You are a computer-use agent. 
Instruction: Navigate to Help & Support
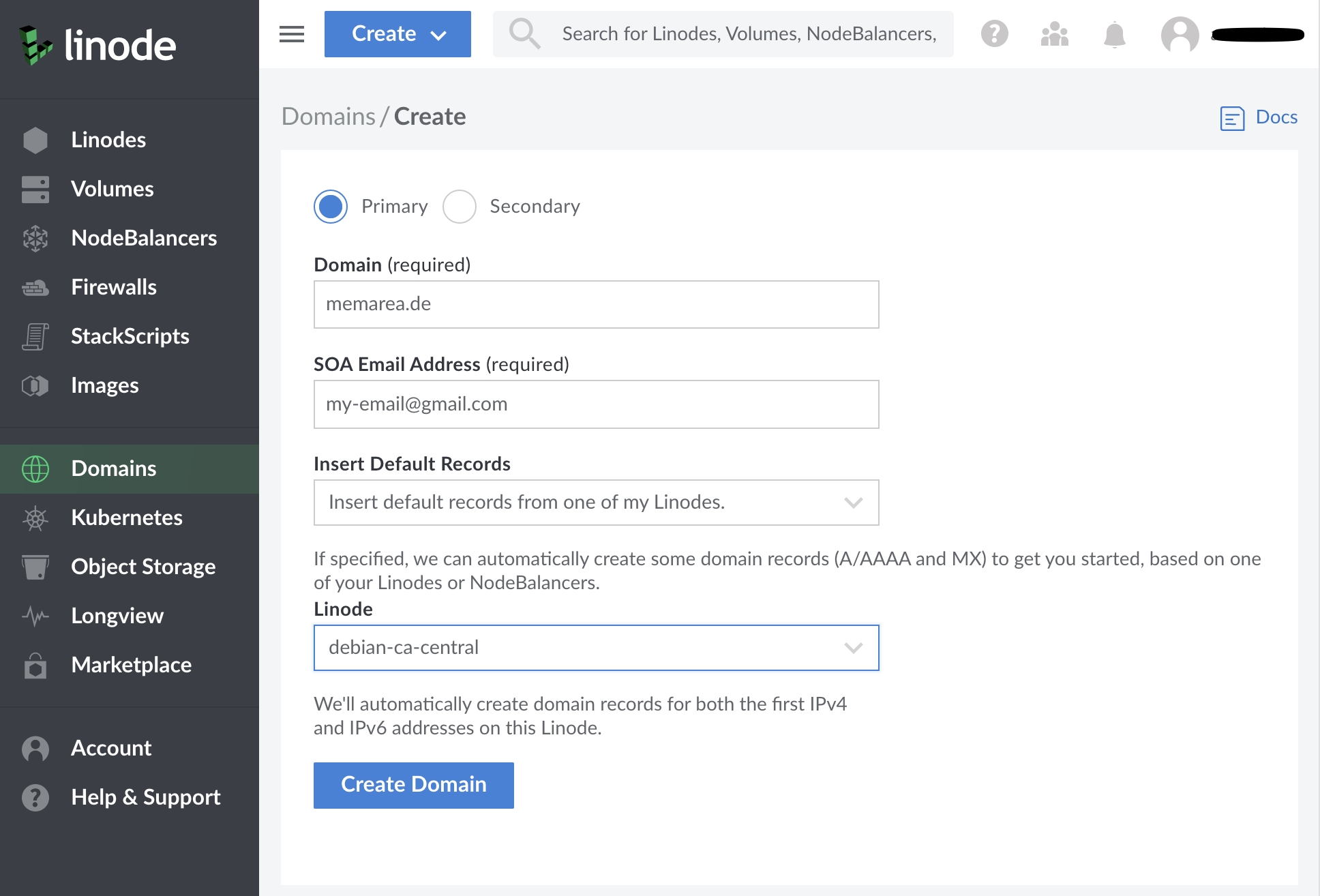pyautogui.click(x=145, y=797)
